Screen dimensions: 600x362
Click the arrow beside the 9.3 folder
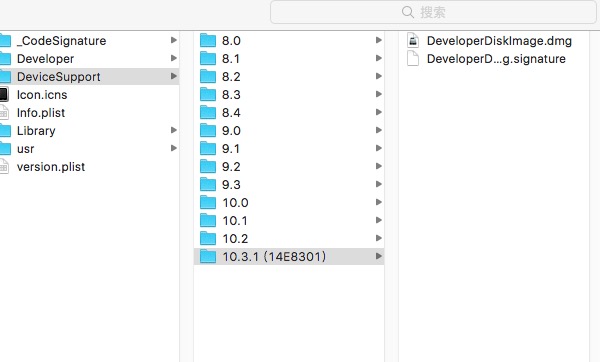click(x=379, y=184)
